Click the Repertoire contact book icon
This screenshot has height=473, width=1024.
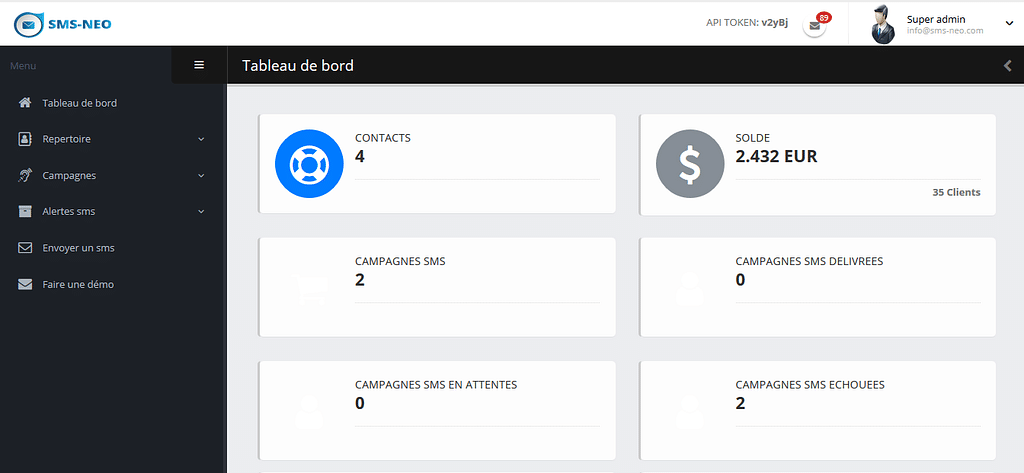coord(26,139)
